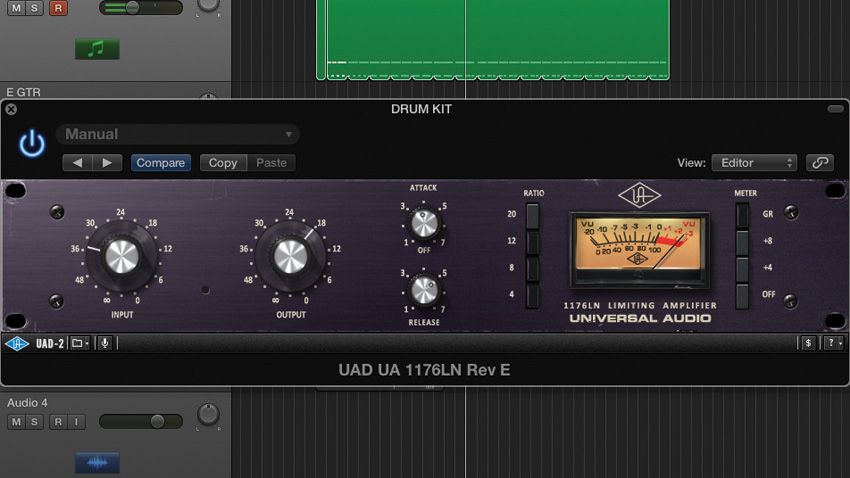Go to next preset arrow

coord(107,163)
